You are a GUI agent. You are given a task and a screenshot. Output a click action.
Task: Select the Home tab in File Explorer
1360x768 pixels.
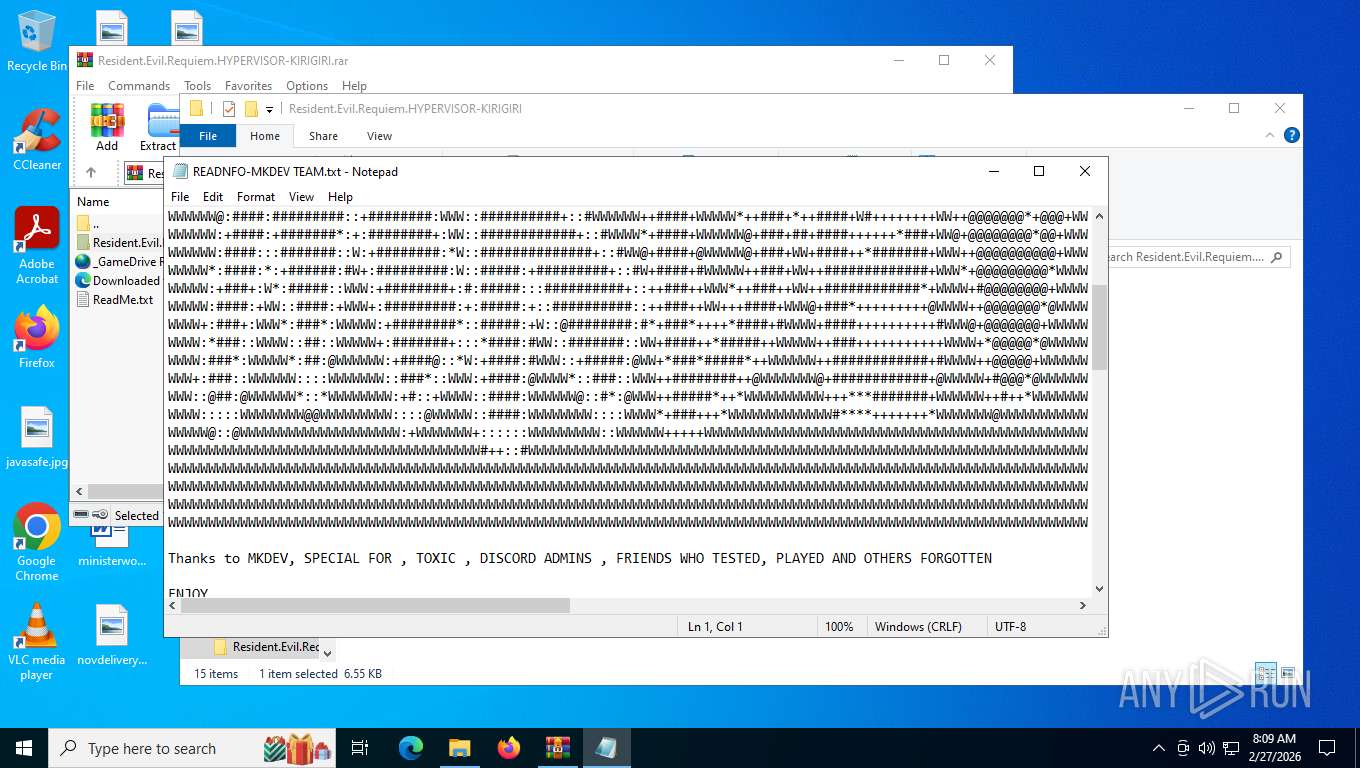(x=265, y=136)
